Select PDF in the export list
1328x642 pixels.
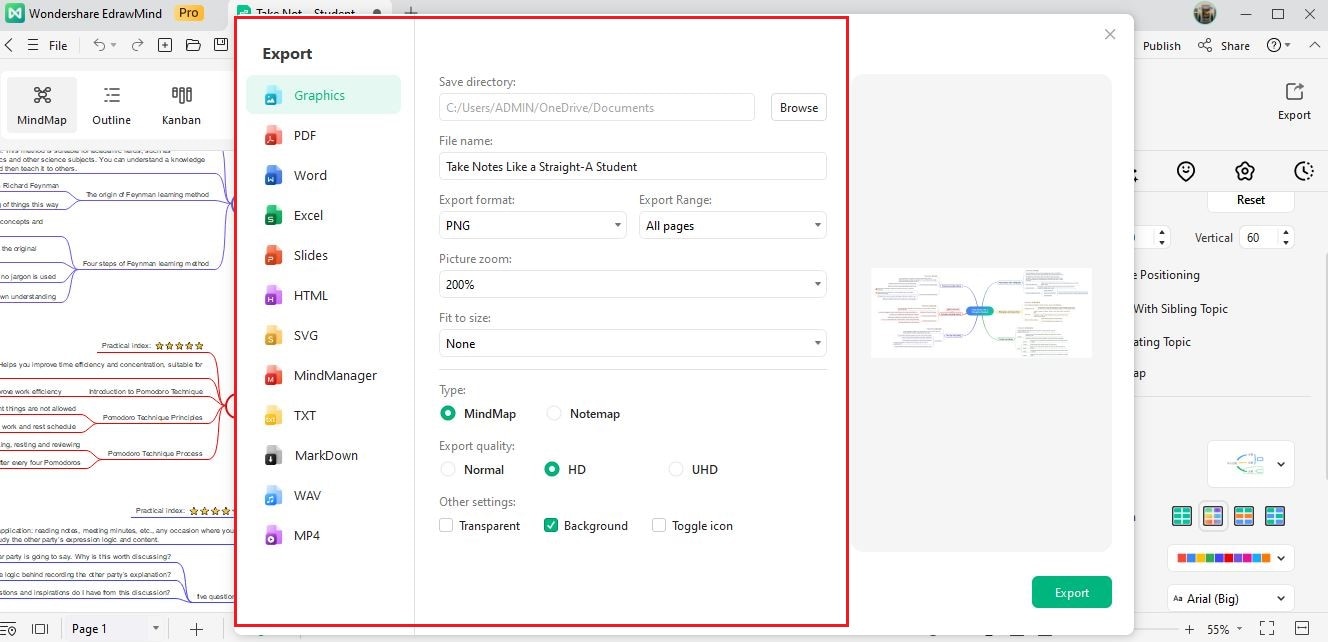(324, 135)
